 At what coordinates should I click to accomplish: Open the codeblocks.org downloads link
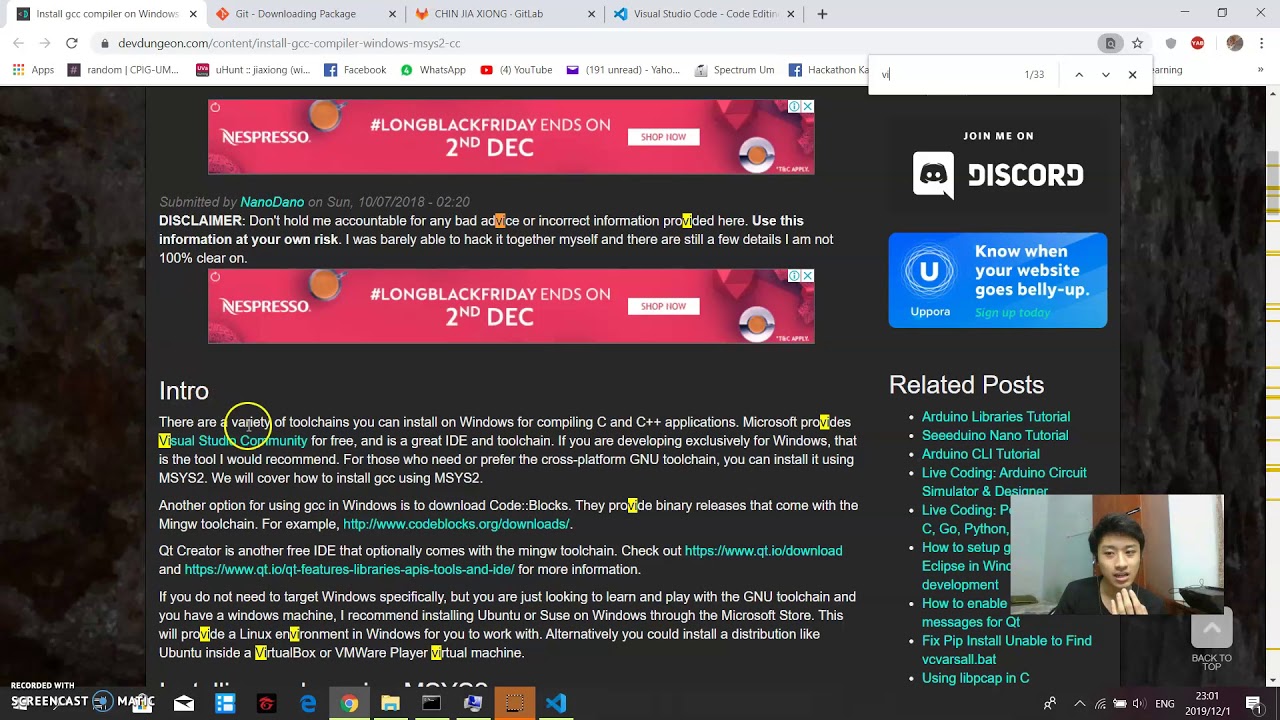coord(456,524)
